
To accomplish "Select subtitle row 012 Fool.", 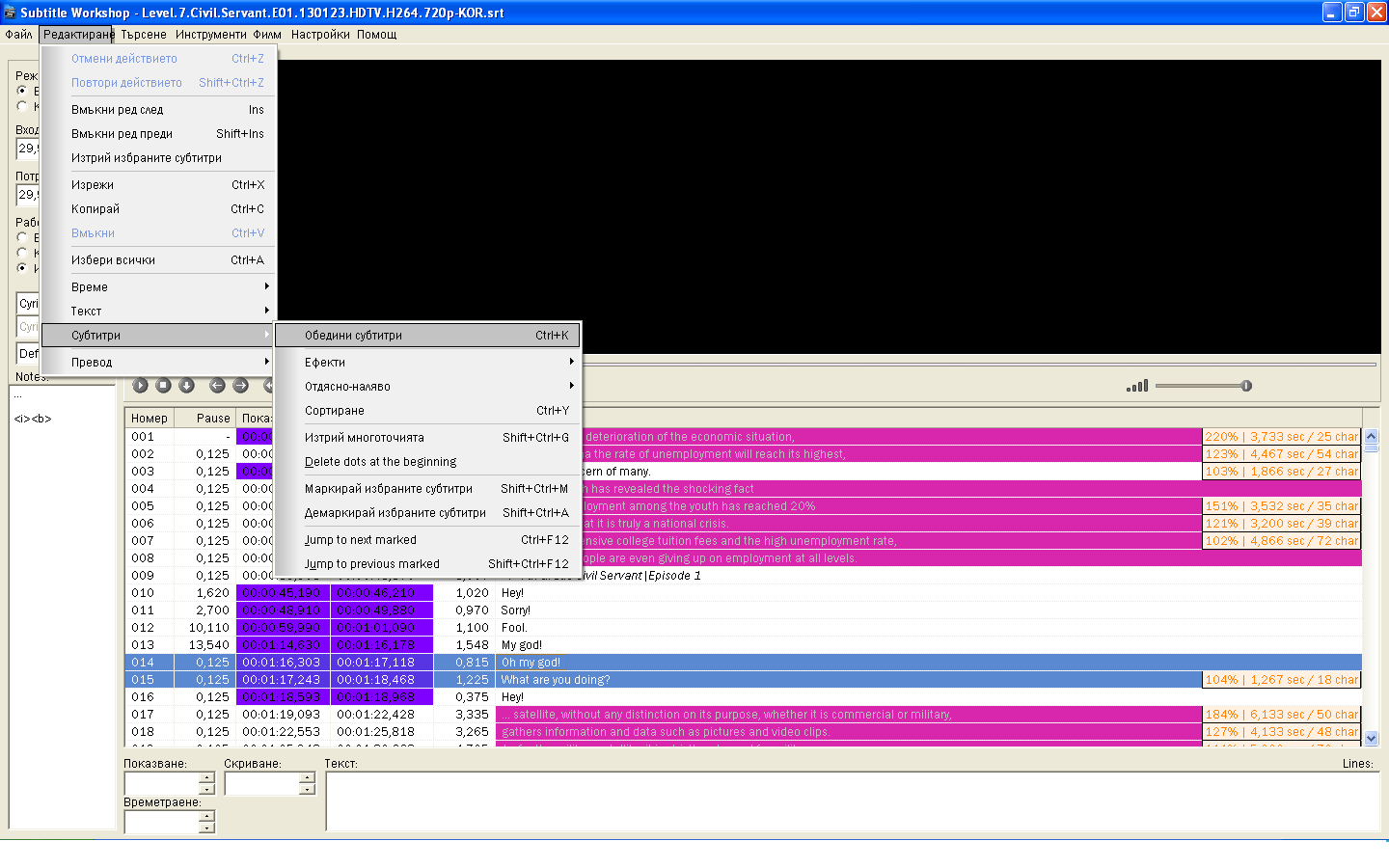I will coord(743,628).
